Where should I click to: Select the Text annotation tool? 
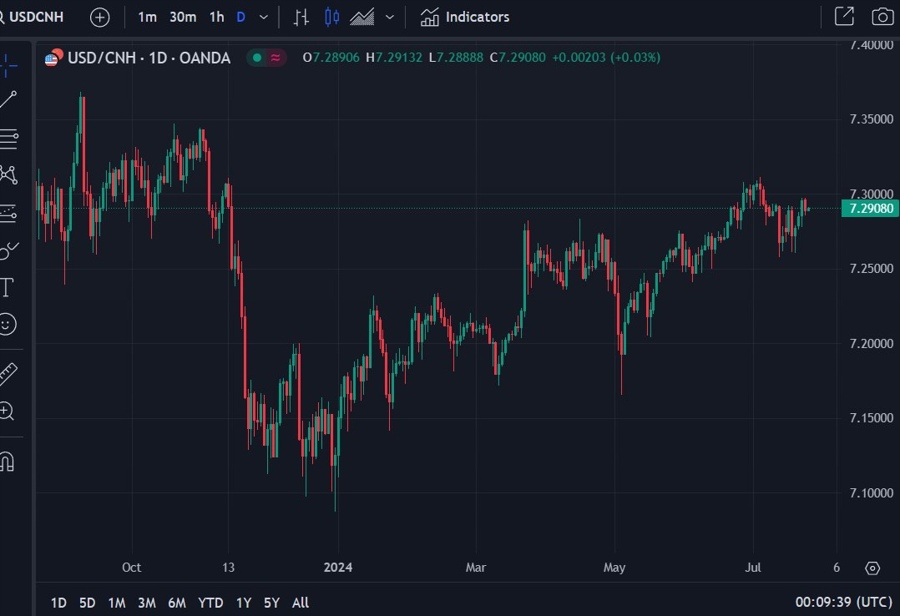pos(8,286)
